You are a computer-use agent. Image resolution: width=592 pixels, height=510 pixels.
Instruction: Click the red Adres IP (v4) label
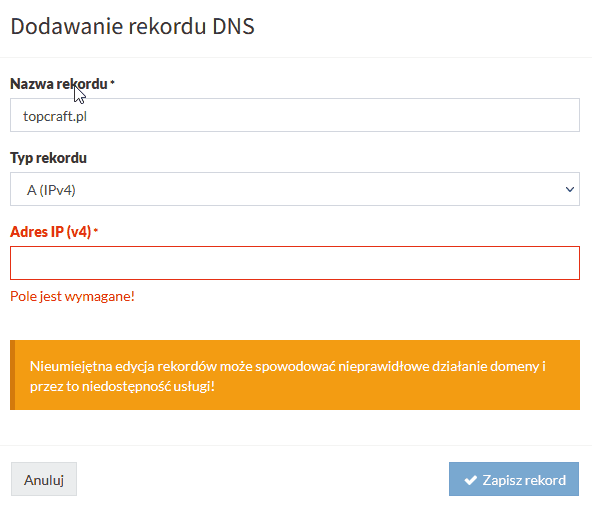51,232
